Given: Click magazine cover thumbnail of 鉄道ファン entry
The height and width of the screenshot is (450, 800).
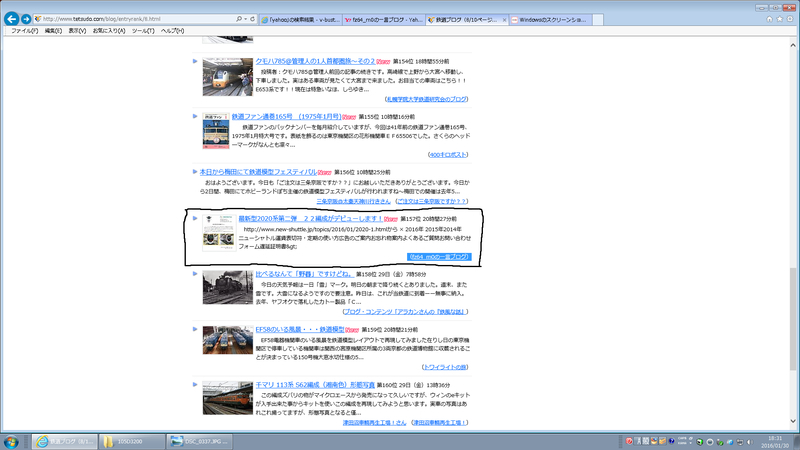Looking at the screenshot, I should [x=216, y=131].
